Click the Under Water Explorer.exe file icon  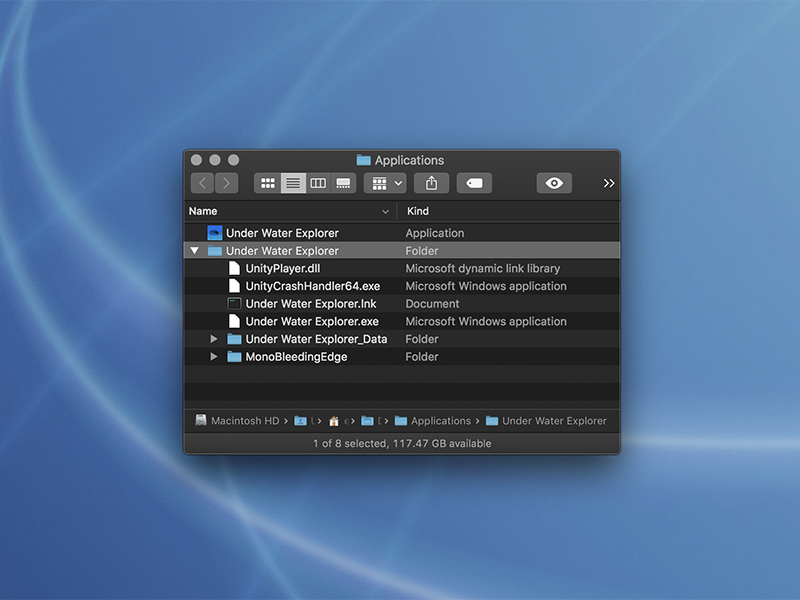click(x=234, y=321)
